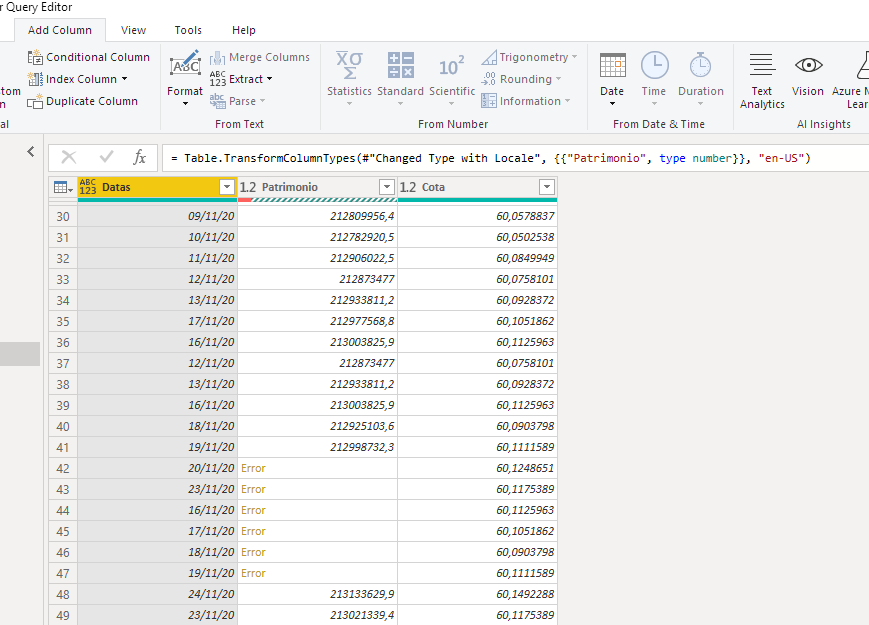Image resolution: width=869 pixels, height=625 pixels.
Task: Open the Duration column options
Action: click(701, 78)
